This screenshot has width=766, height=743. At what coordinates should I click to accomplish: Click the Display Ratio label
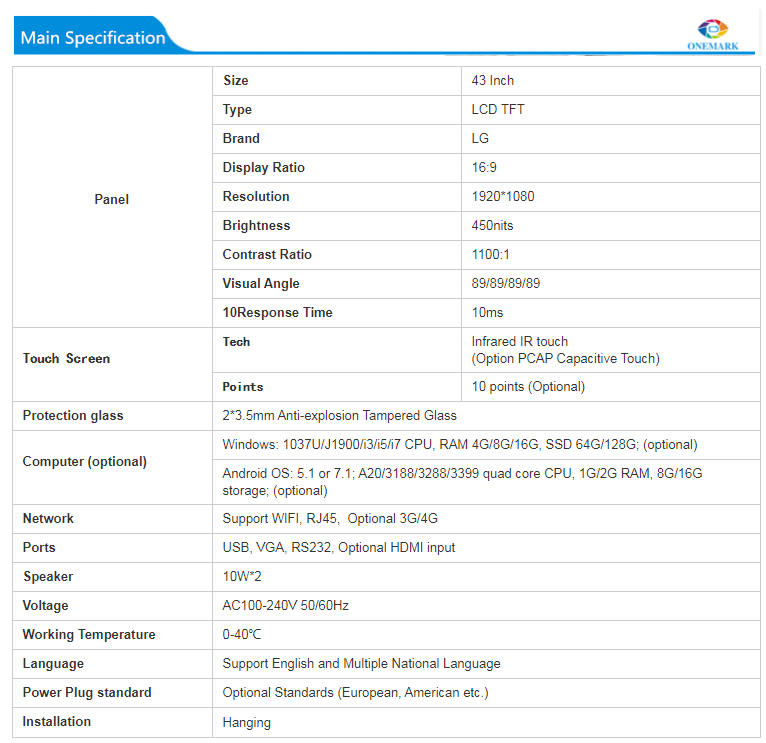(263, 168)
